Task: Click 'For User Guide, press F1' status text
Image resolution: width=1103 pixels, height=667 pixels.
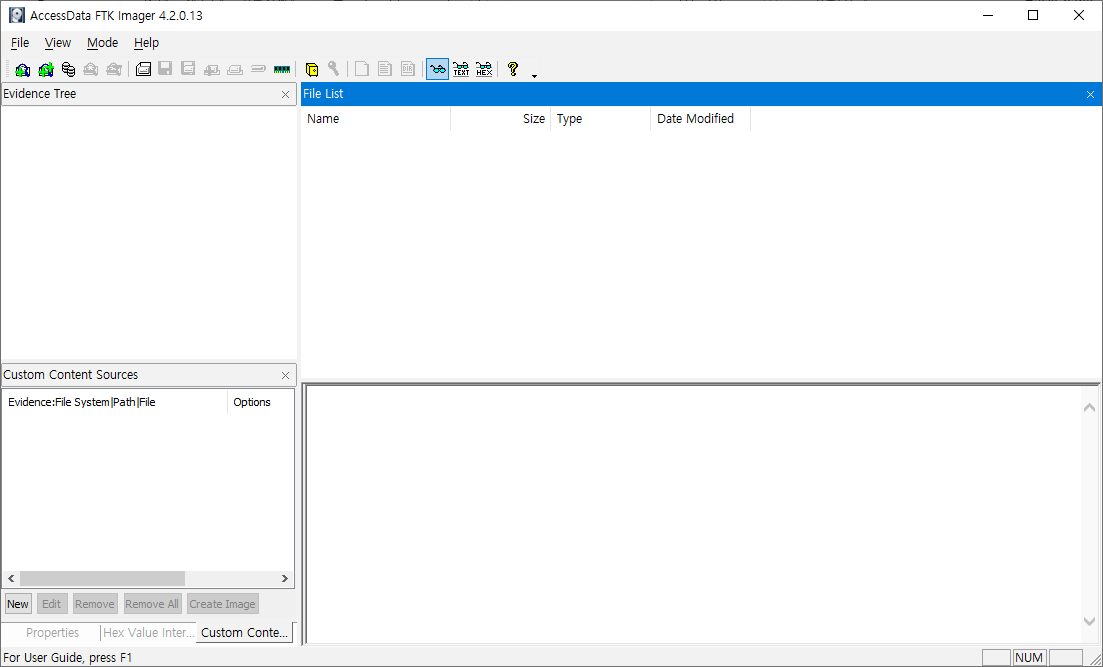Action: 68,658
